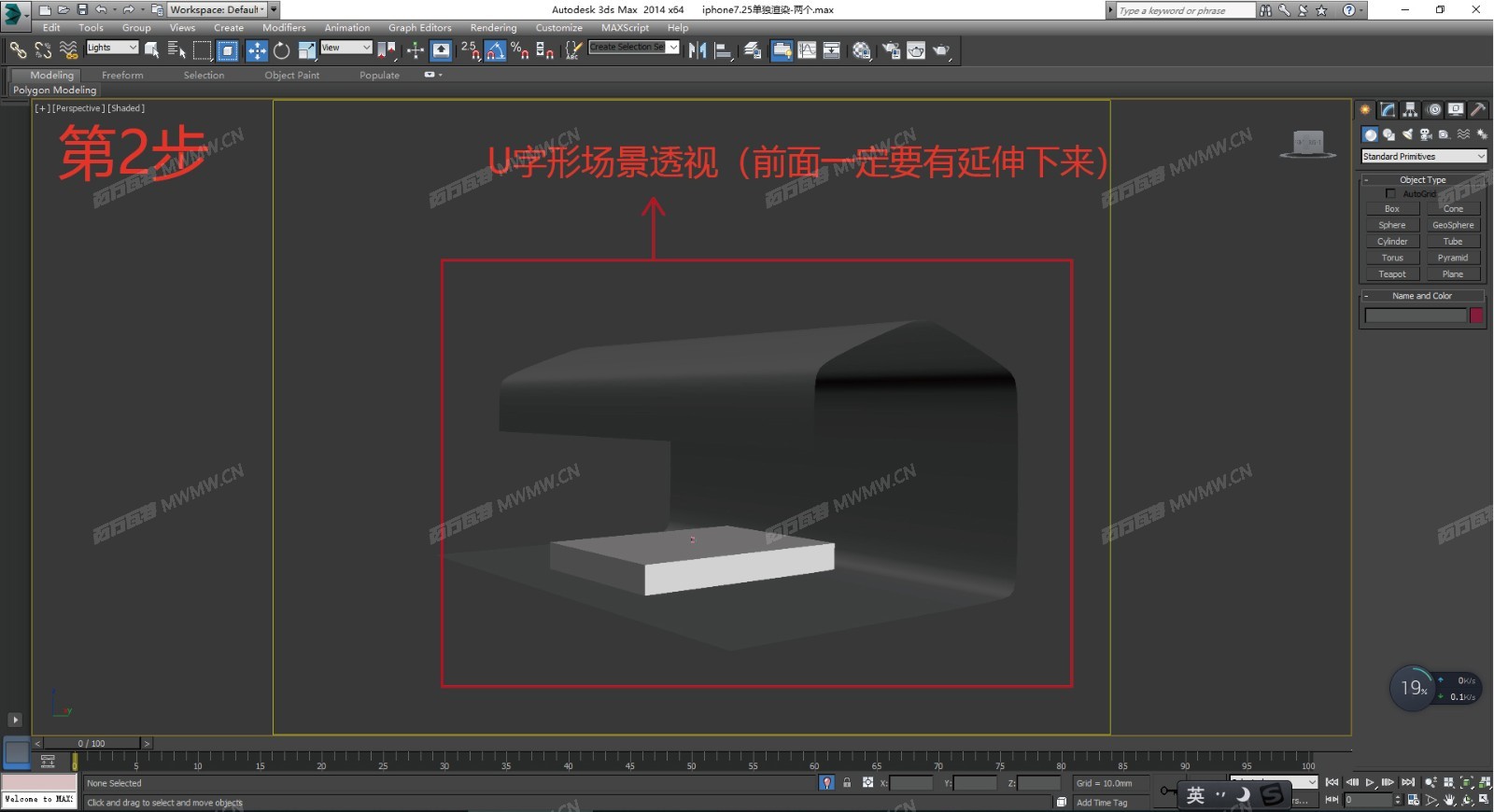Click the GeoSphere primitive button
The image size is (1494, 812).
[1453, 225]
